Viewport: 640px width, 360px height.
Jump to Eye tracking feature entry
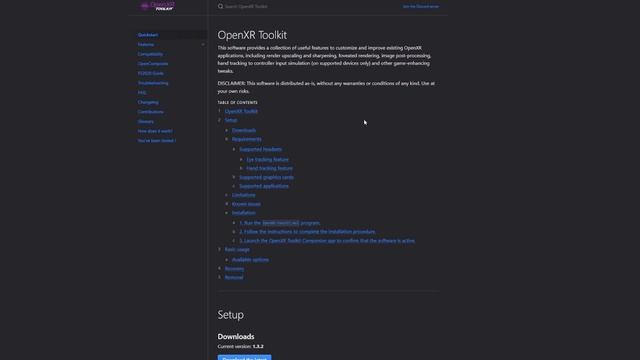pyautogui.click(x=267, y=160)
